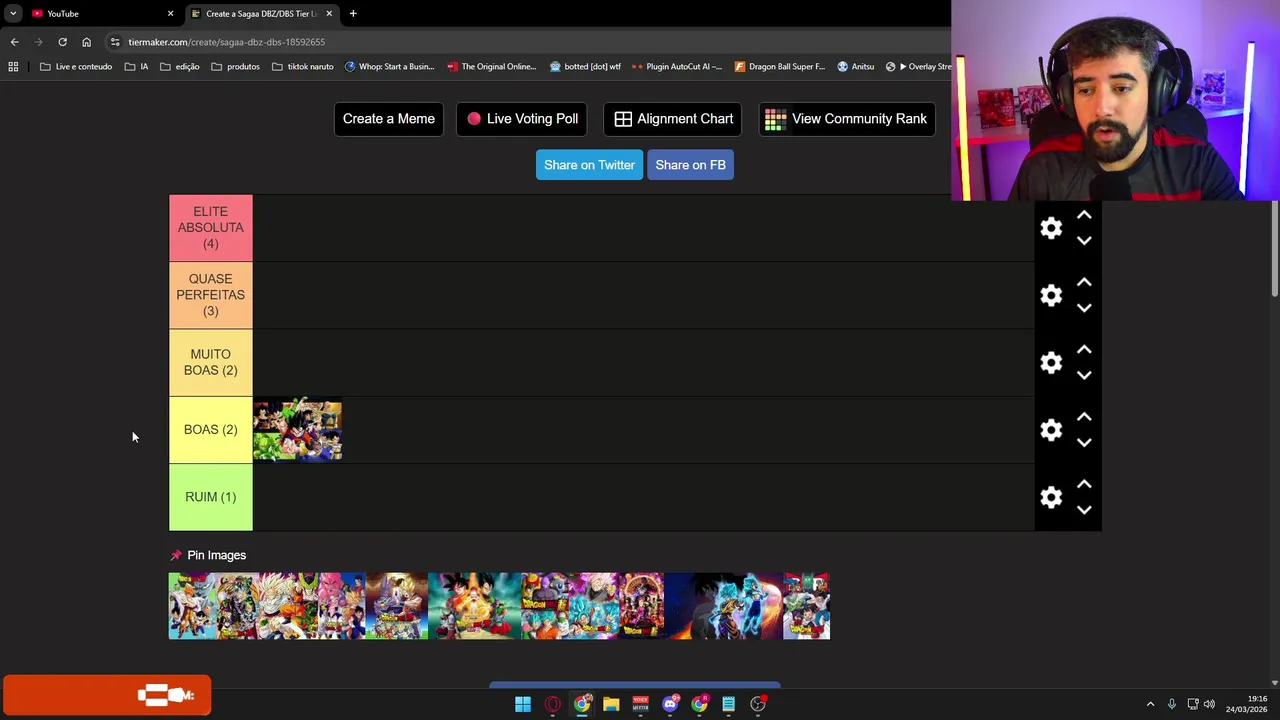Open Voicemeeter from taskbar
The image size is (1280, 720).
(640, 704)
